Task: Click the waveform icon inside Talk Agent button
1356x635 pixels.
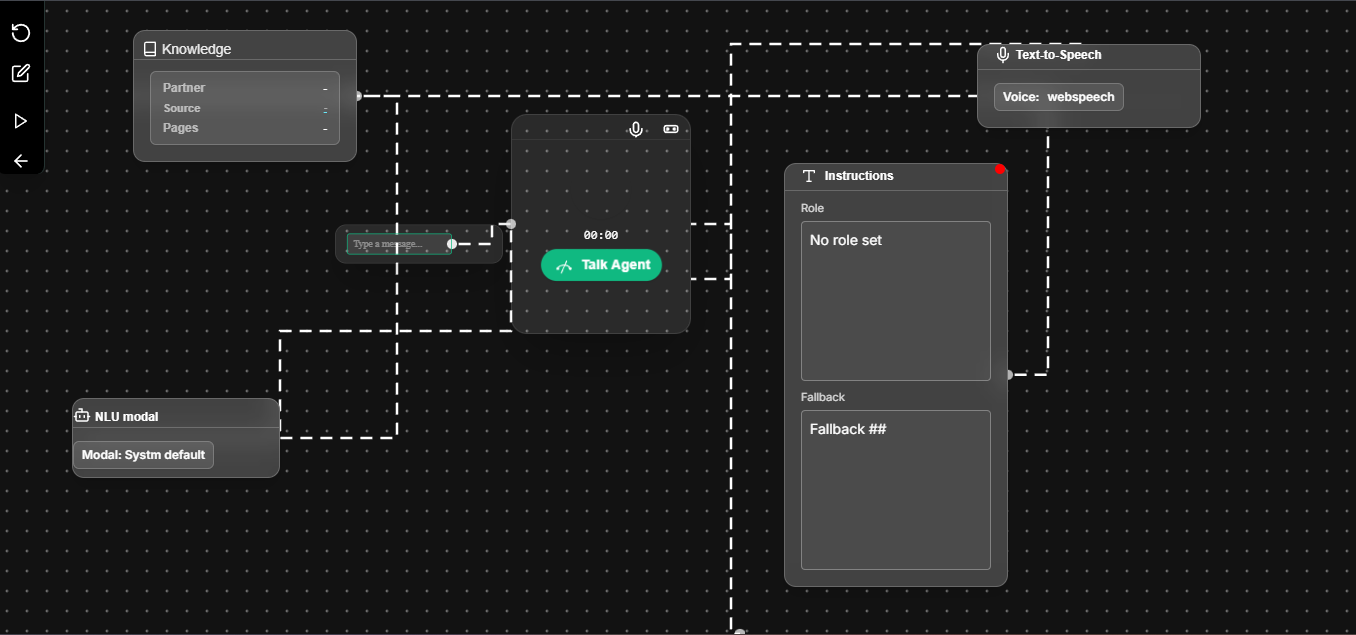Action: (x=565, y=265)
